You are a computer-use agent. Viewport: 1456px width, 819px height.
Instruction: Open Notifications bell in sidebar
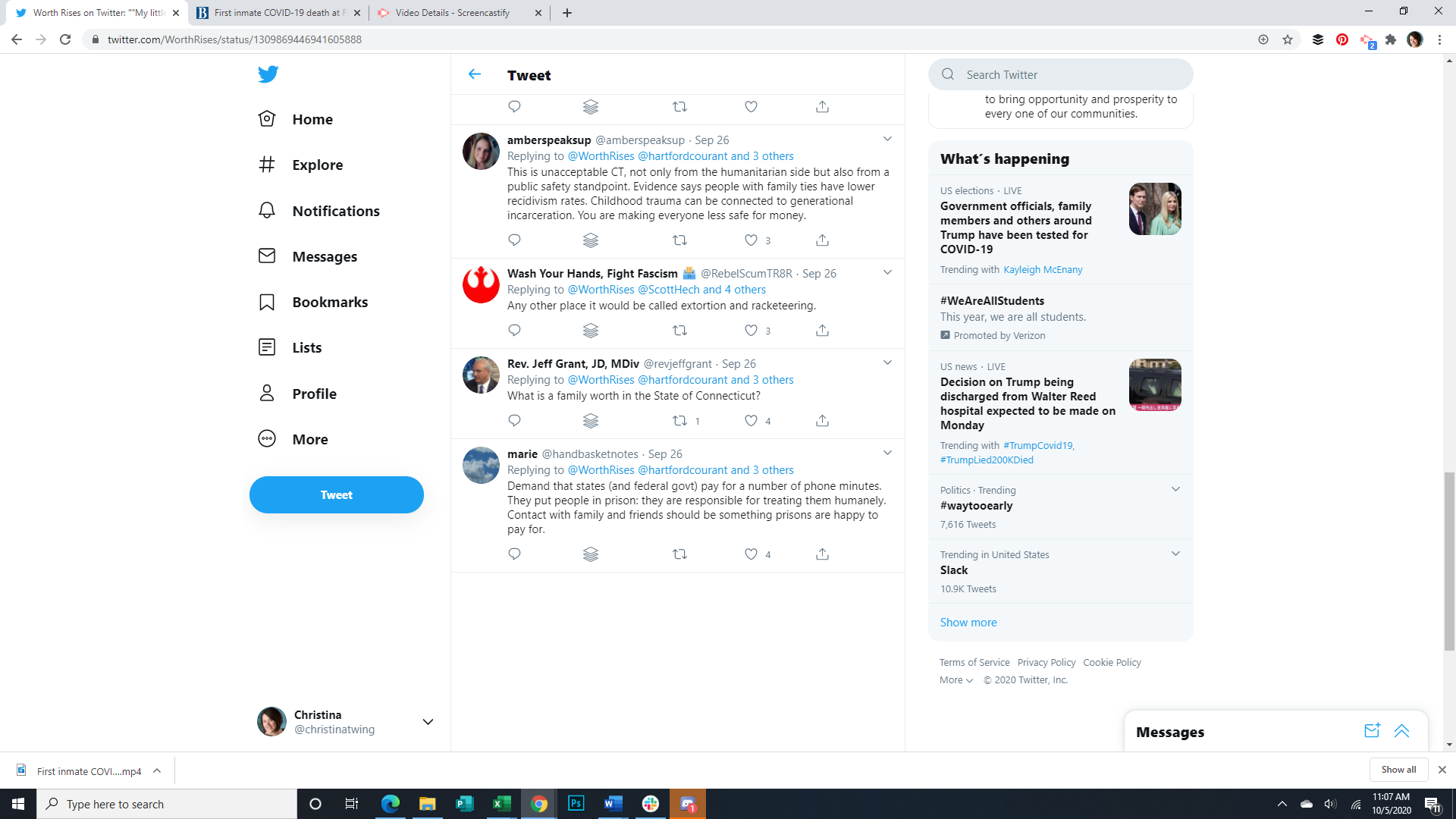click(267, 211)
